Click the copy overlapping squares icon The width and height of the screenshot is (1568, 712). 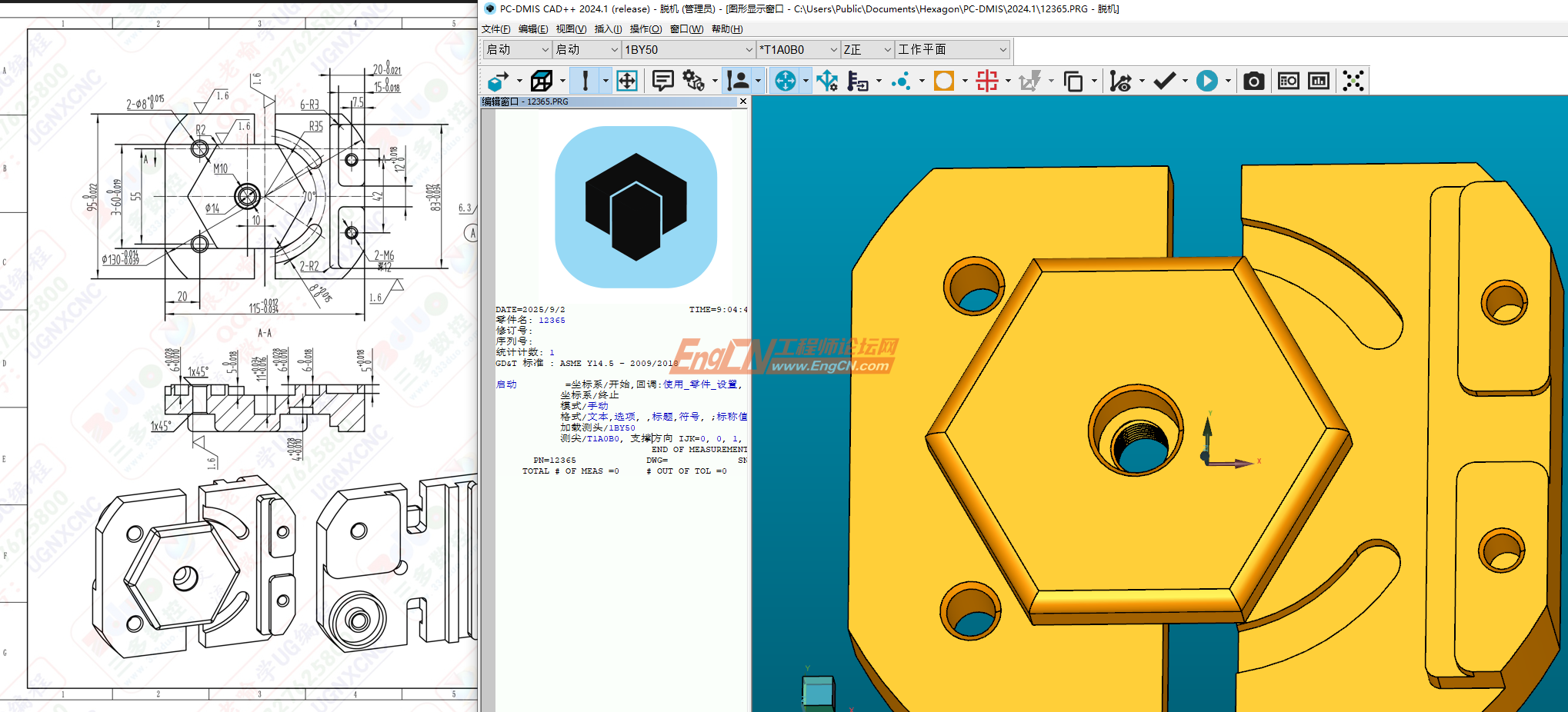click(1073, 81)
